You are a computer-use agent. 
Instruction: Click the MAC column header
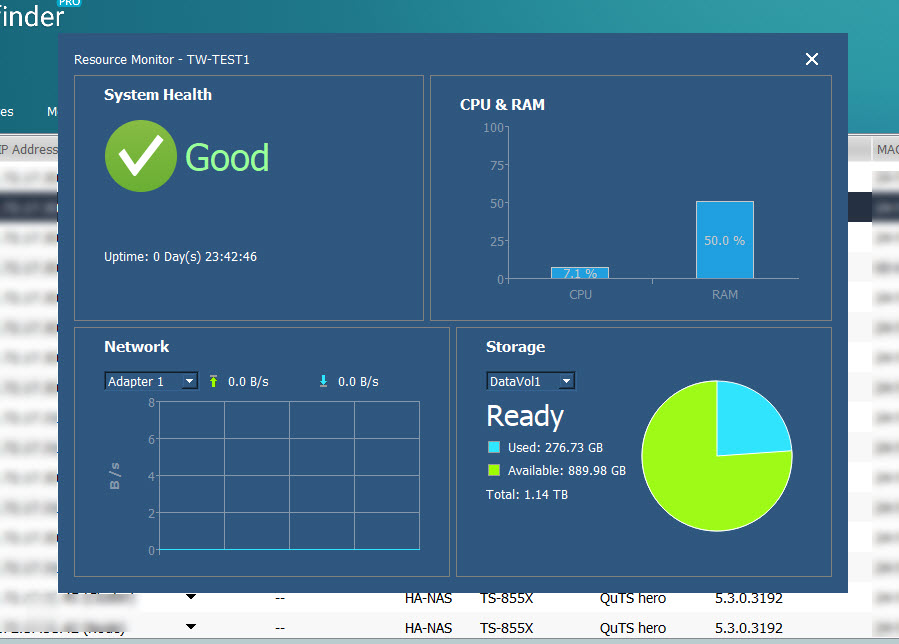[x=885, y=150]
